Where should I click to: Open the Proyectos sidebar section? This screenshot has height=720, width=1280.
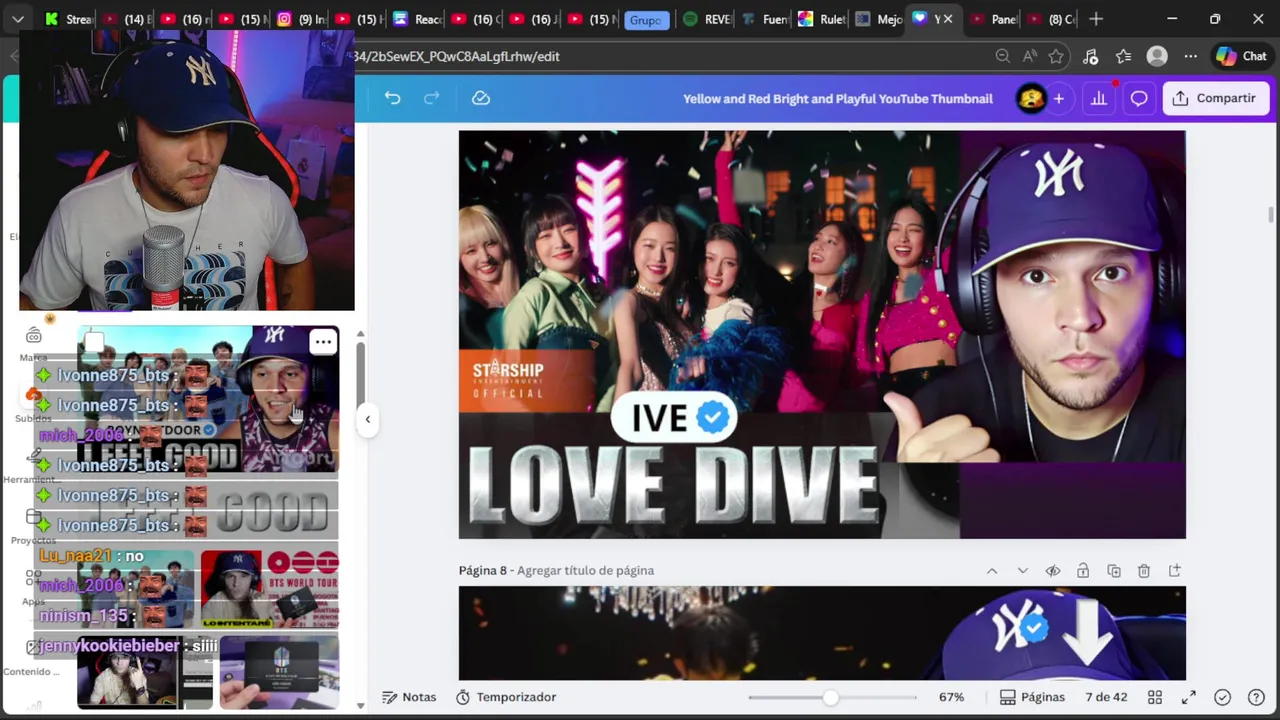[x=33, y=526]
